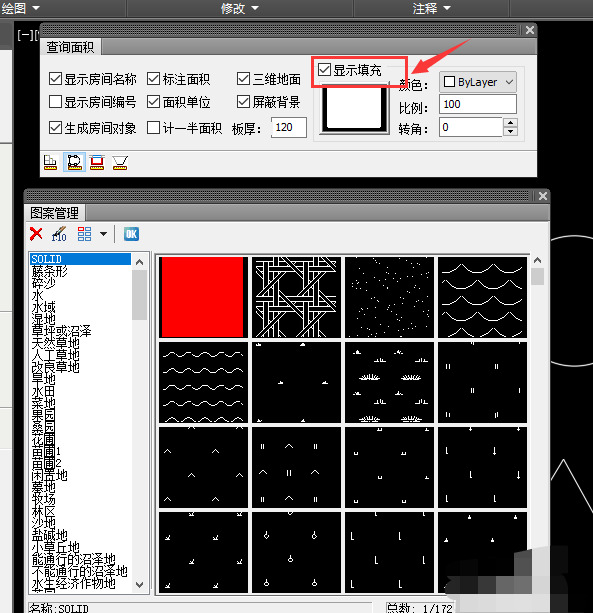Toggle the 显示填充 checkbox

coord(324,70)
